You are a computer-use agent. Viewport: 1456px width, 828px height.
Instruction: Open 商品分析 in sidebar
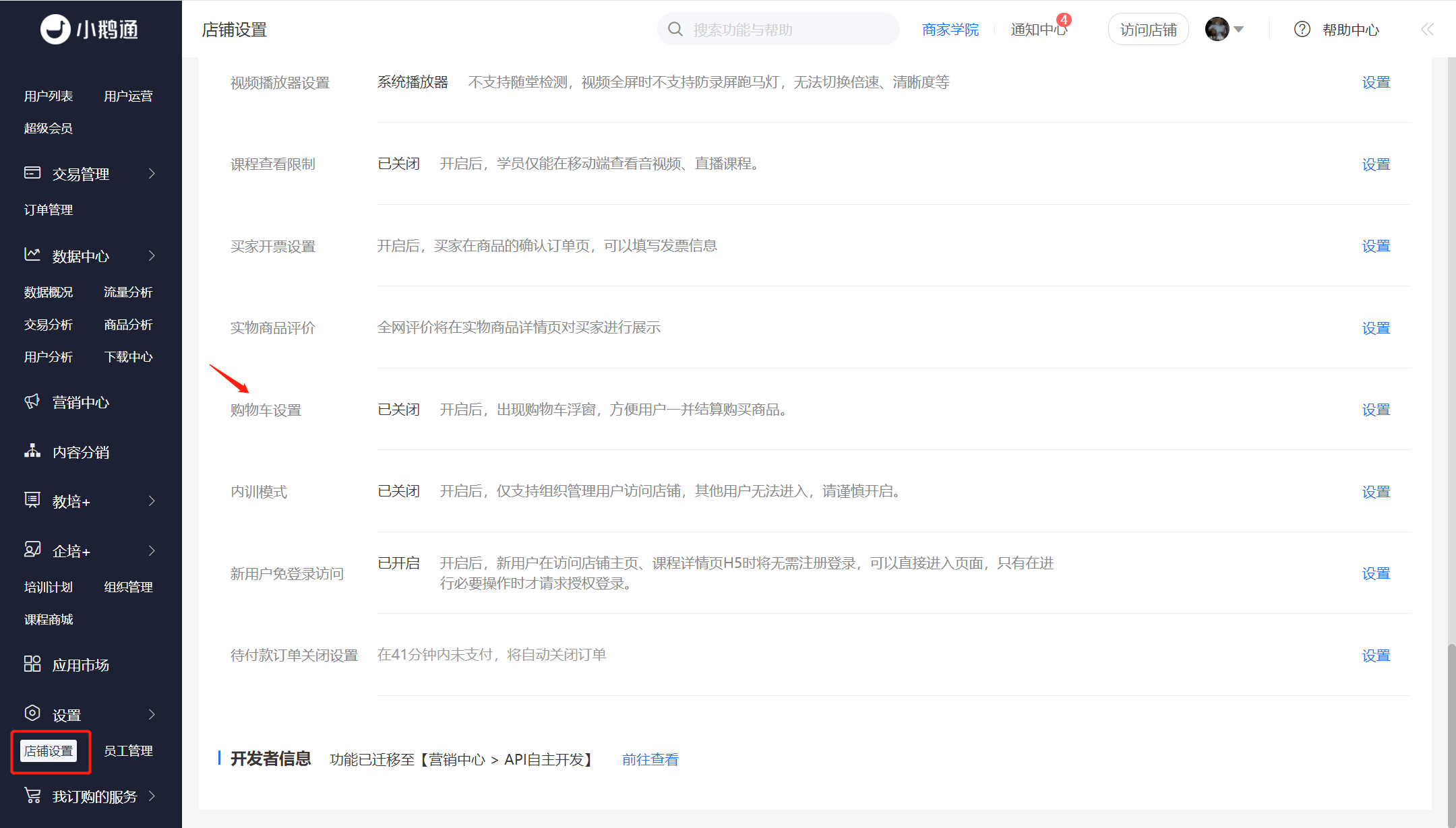pyautogui.click(x=128, y=325)
